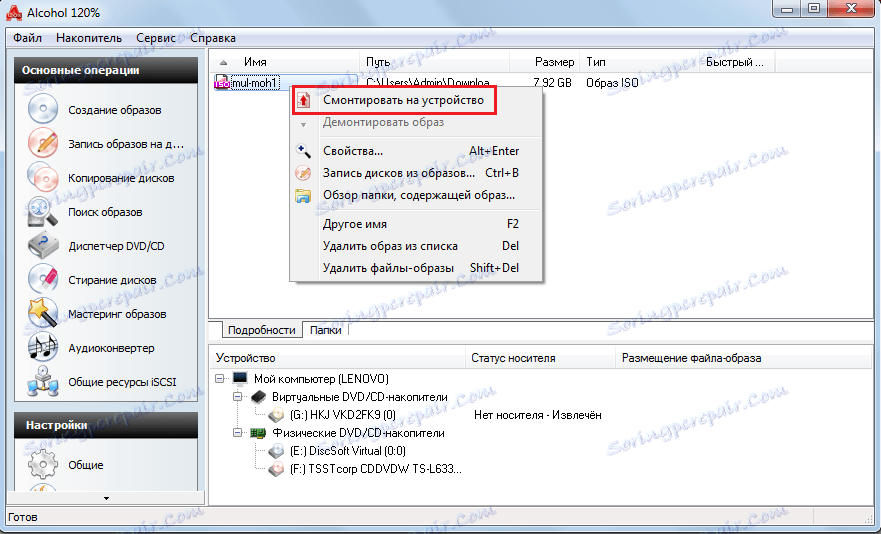Open Копирование дисков link
This screenshot has height=534, width=881.
pos(121,178)
